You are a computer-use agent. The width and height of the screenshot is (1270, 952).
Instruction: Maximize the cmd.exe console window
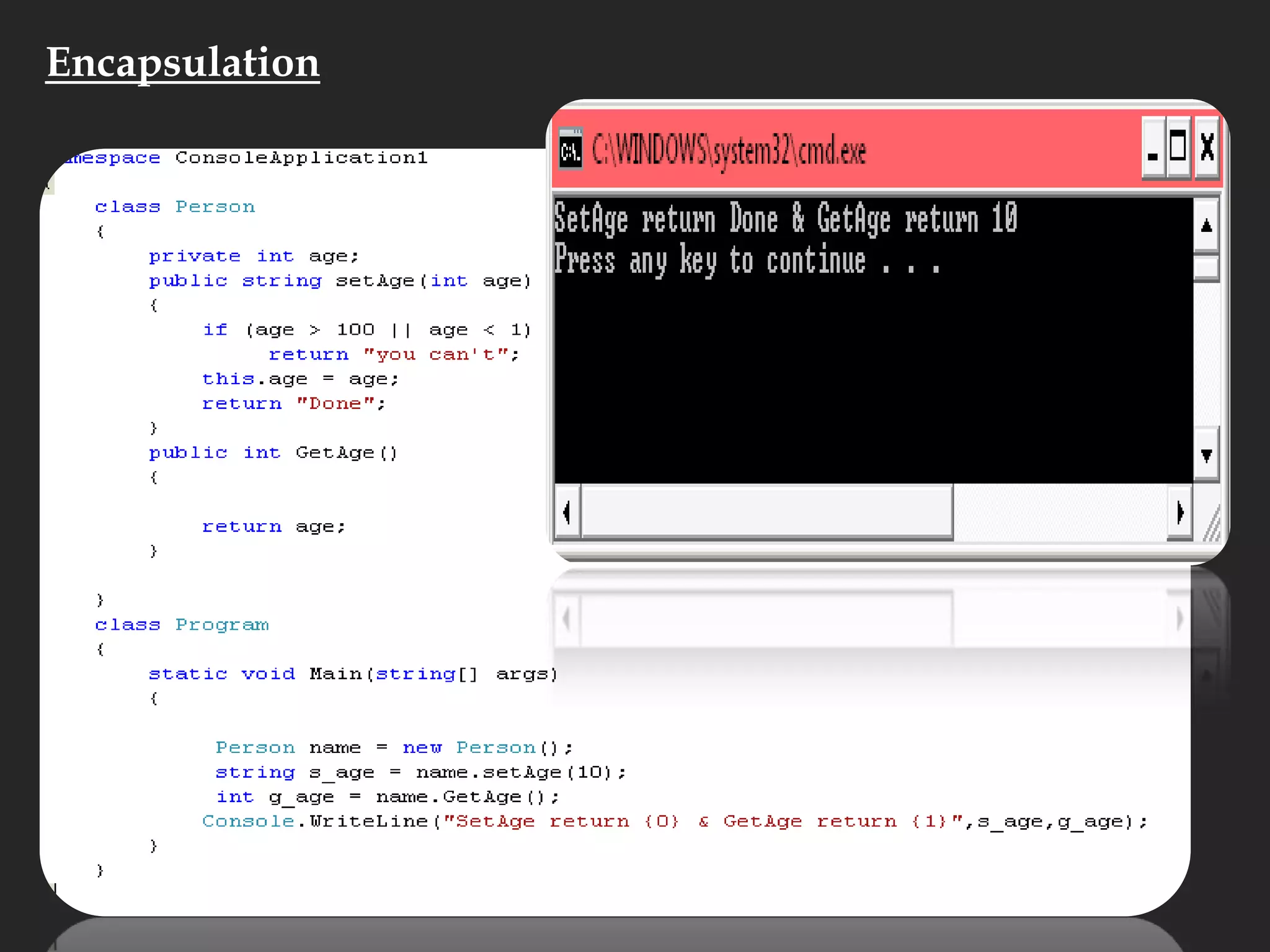1178,149
